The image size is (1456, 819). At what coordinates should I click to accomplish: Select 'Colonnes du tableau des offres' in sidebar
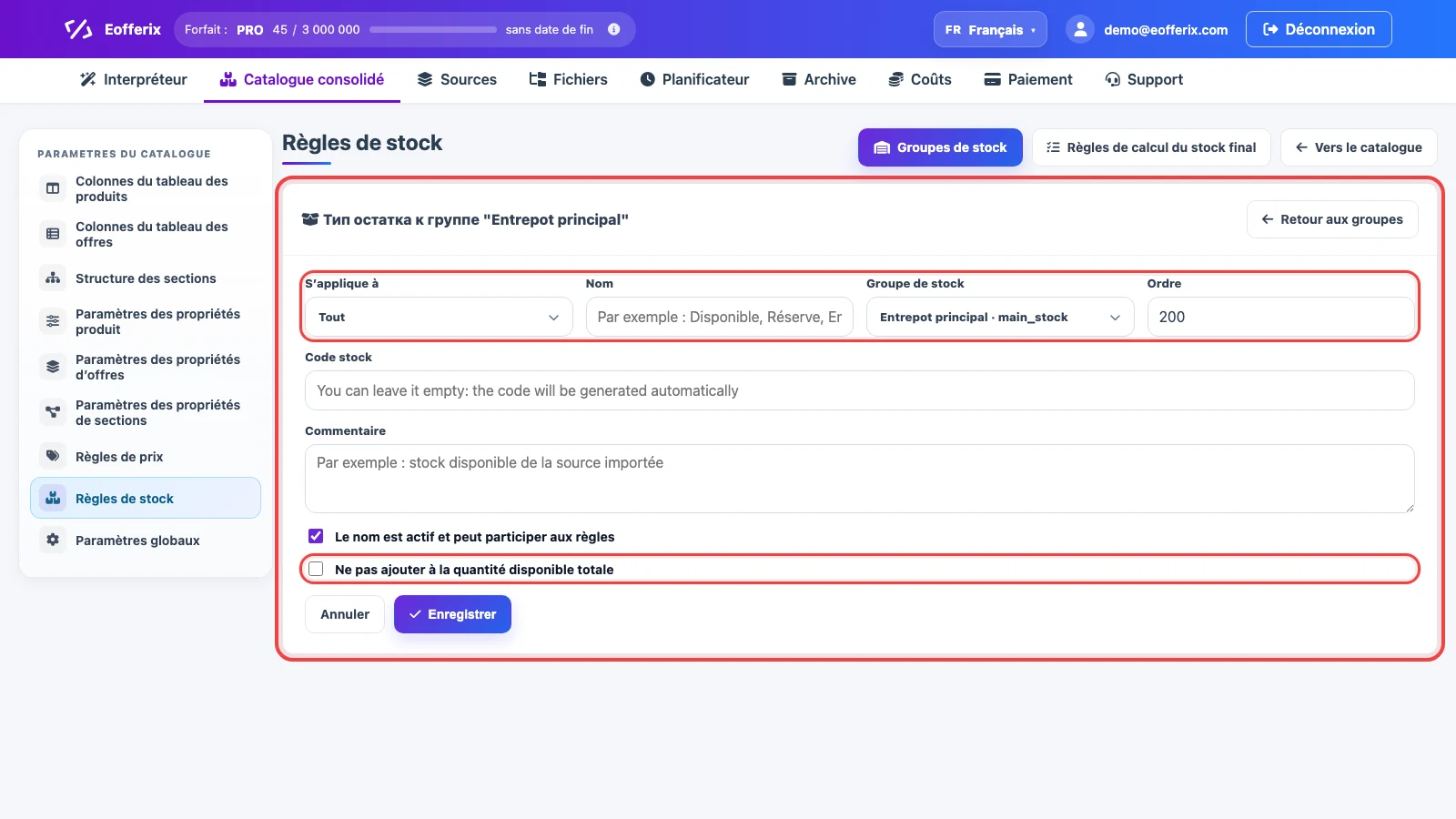pyautogui.click(x=146, y=234)
